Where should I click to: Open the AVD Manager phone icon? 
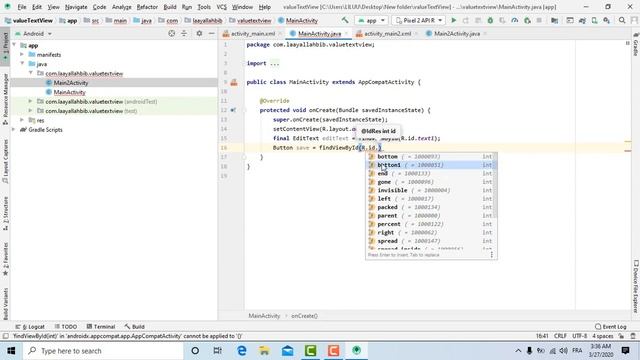595,20
